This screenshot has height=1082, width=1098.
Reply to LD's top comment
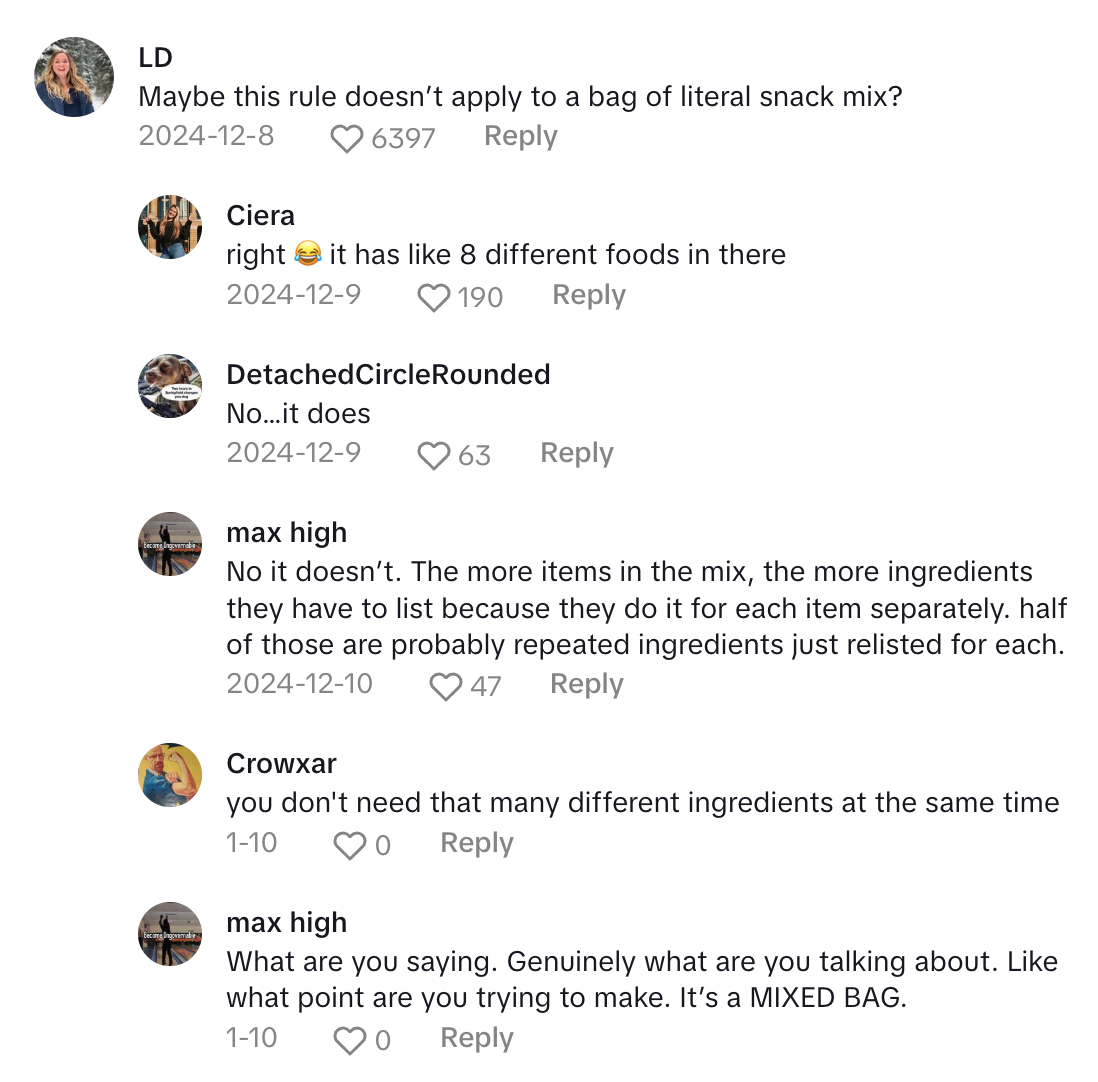pos(520,136)
